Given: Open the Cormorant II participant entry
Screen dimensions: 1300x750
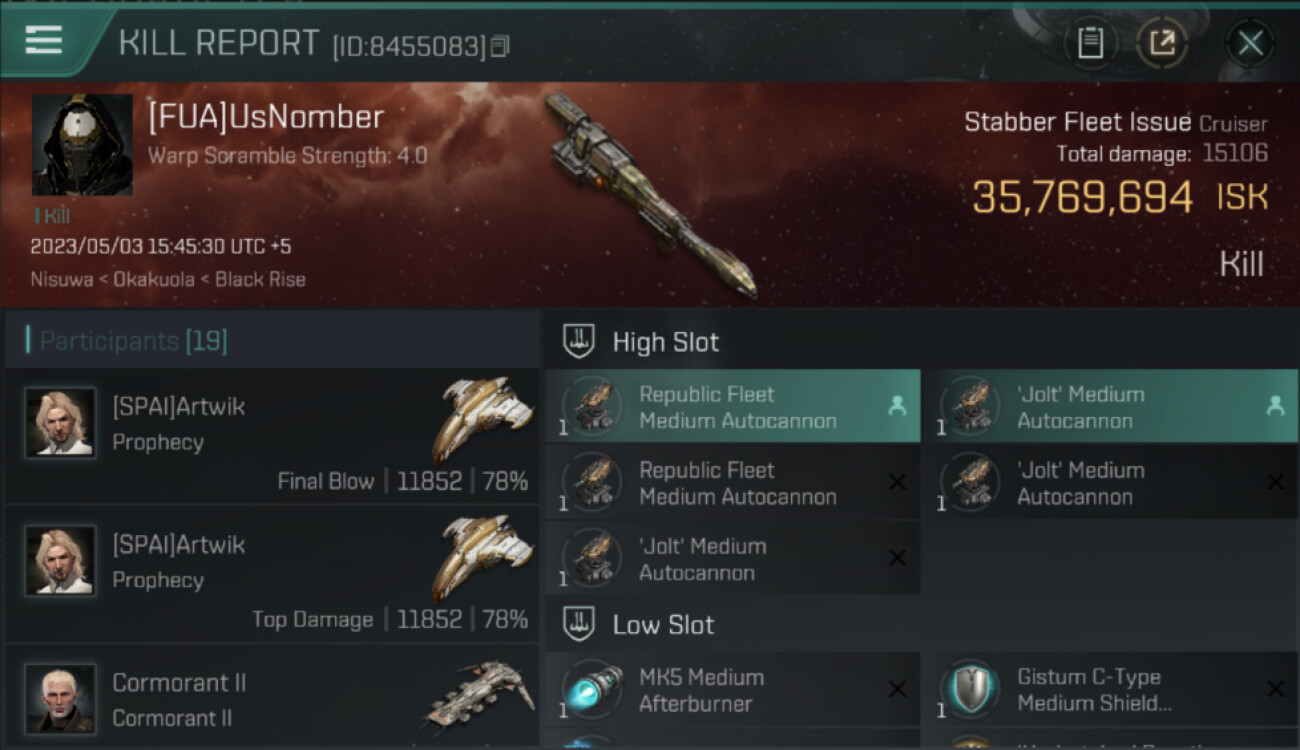Looking at the screenshot, I should tap(272, 698).
